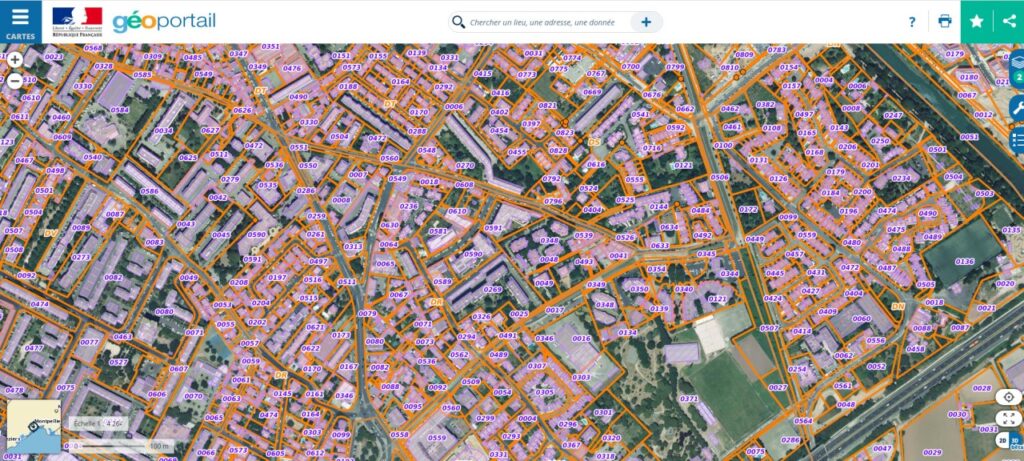
Task: Zoom in with the plus button
Action: [x=15, y=60]
